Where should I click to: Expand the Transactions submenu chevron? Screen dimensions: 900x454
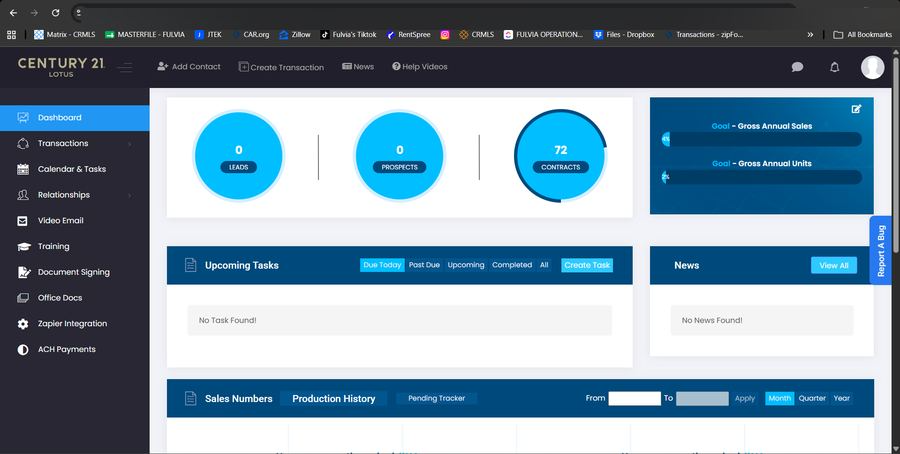129,144
